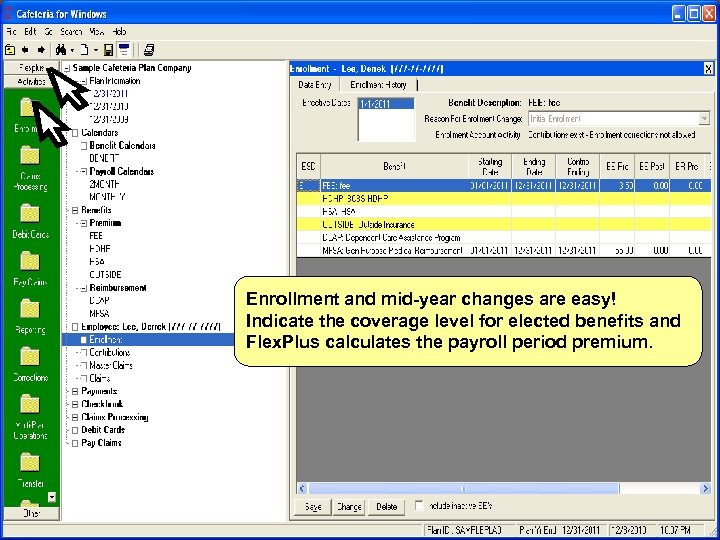The image size is (720, 540).
Task: Click the back arrow toolbar icon
Action: (x=25, y=50)
